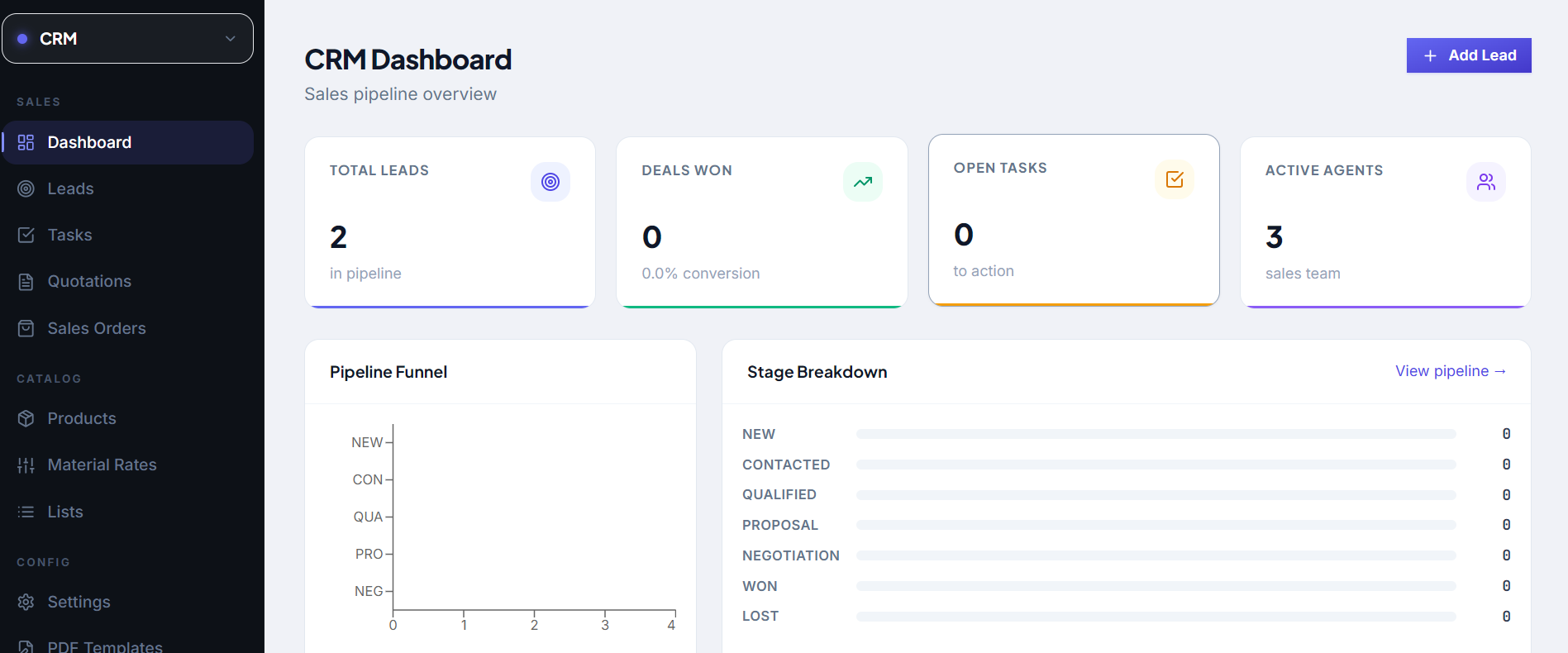This screenshot has height=653, width=1568.
Task: Click the Deals Won trending arrow icon
Action: click(863, 182)
